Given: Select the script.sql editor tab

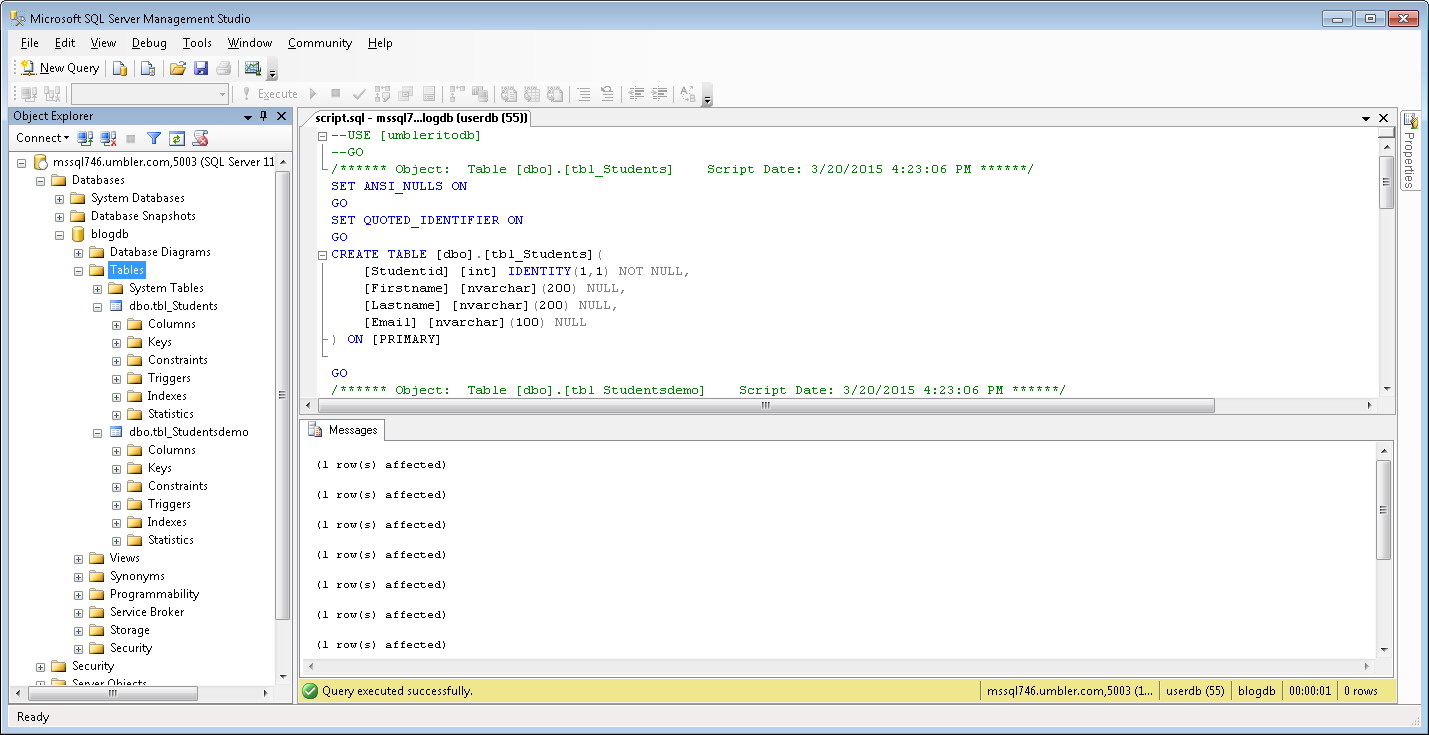Looking at the screenshot, I should coord(420,118).
